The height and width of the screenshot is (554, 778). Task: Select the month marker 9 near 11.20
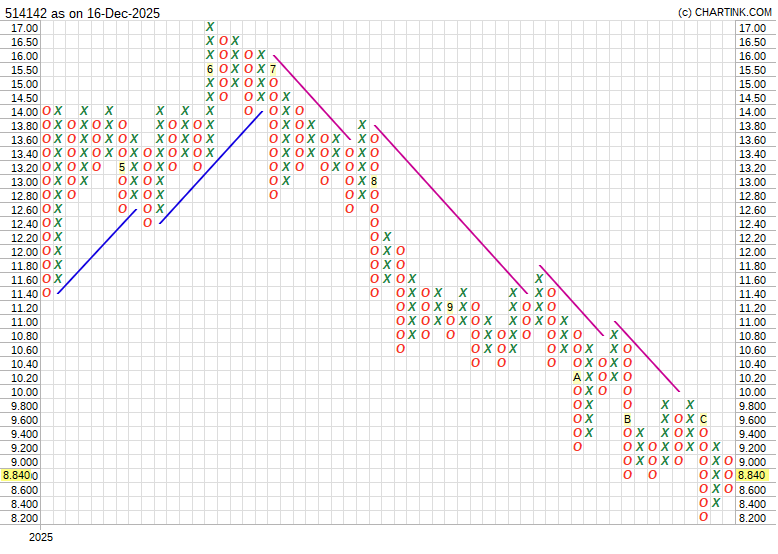click(x=450, y=307)
